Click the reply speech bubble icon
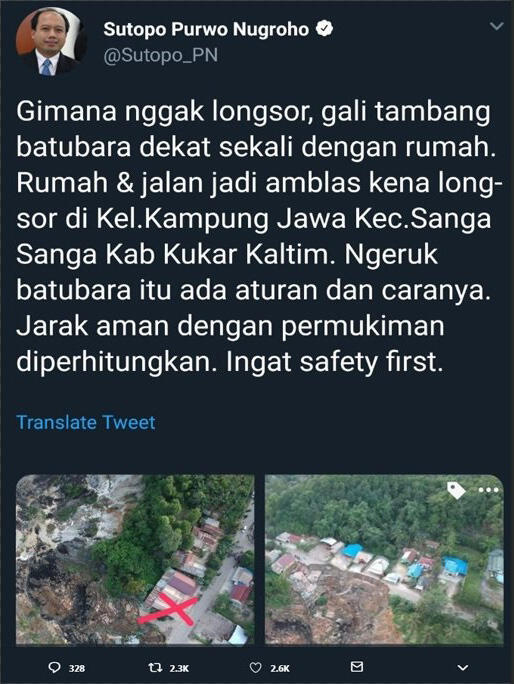Viewport: 514px width, 684px height. pos(54,667)
